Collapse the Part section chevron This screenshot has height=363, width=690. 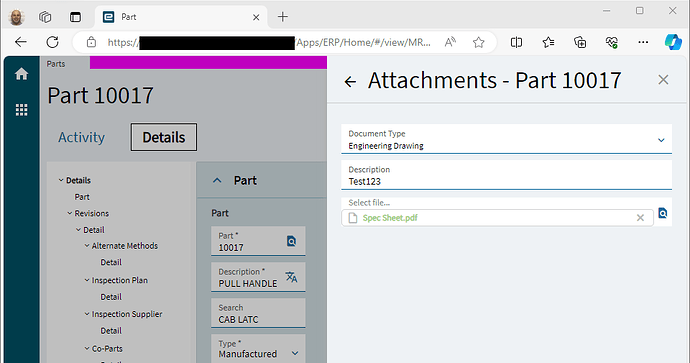coord(217,180)
